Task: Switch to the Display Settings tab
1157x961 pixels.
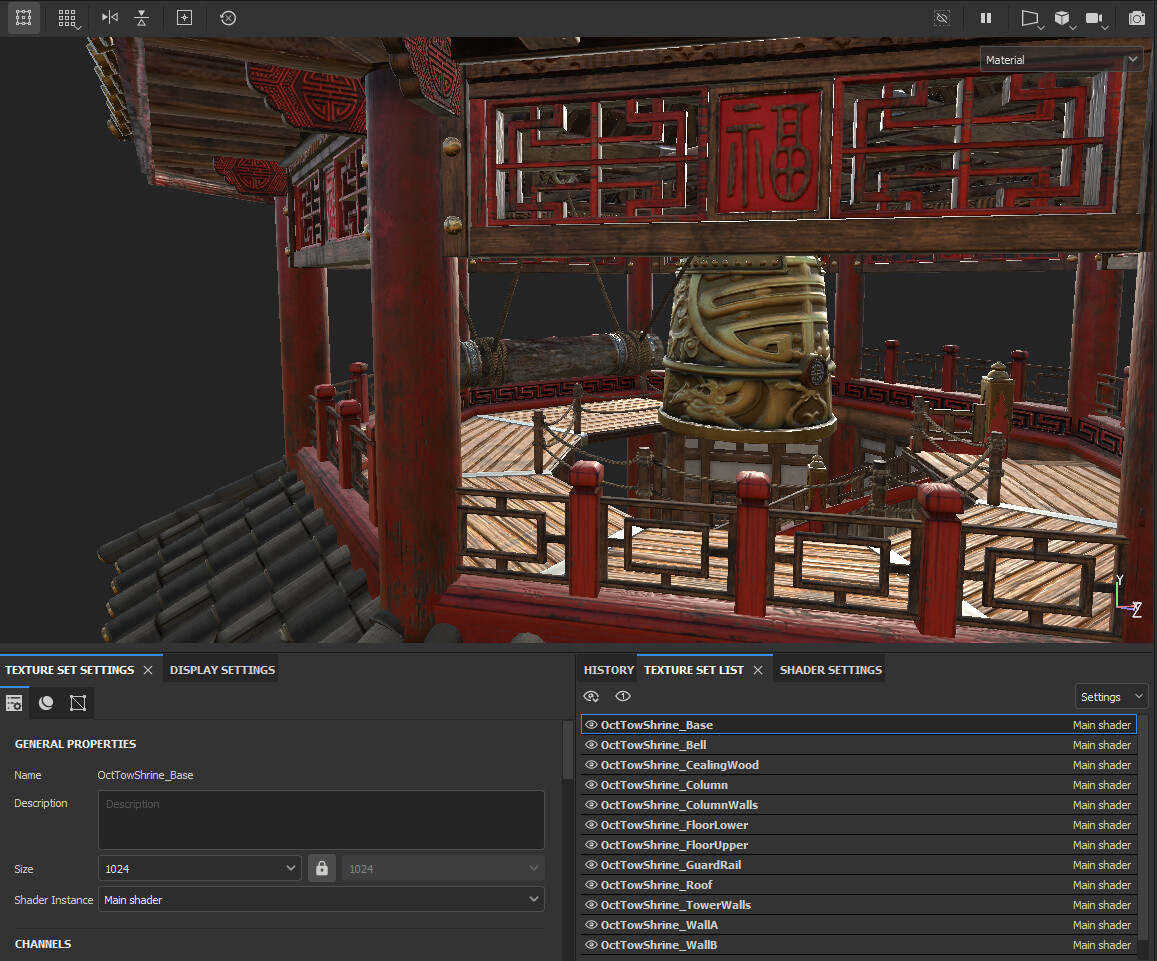Action: [222, 670]
